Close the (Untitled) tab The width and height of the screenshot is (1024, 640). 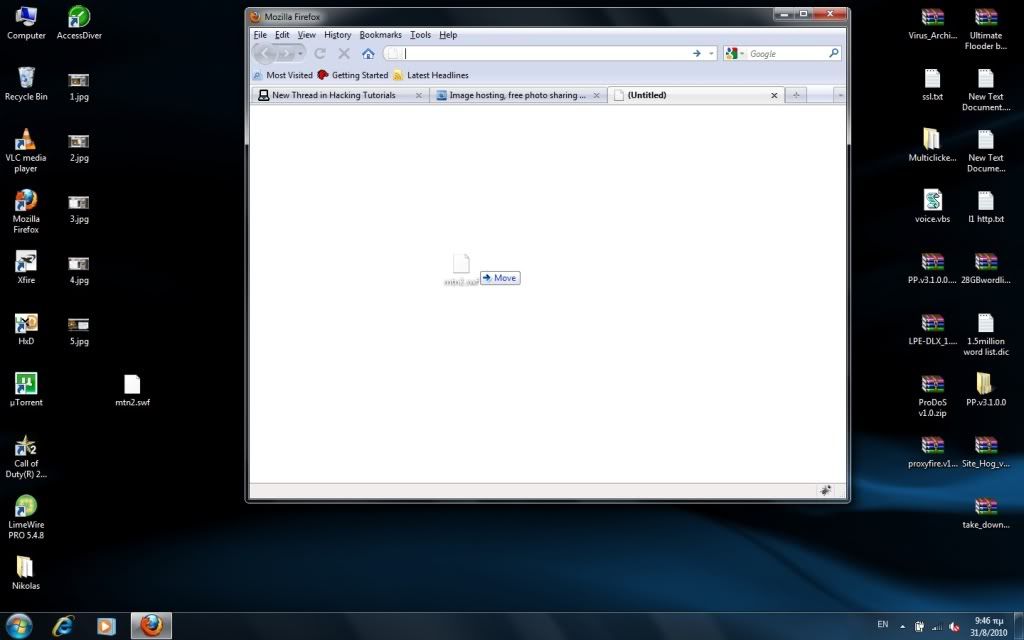[774, 95]
